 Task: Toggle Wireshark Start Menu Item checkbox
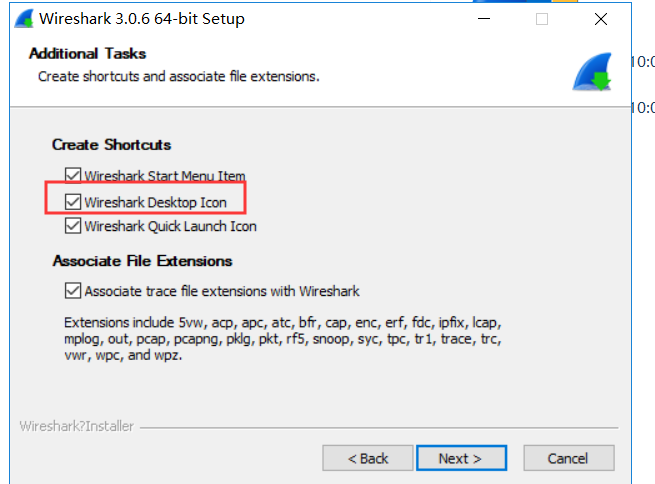[x=72, y=176]
